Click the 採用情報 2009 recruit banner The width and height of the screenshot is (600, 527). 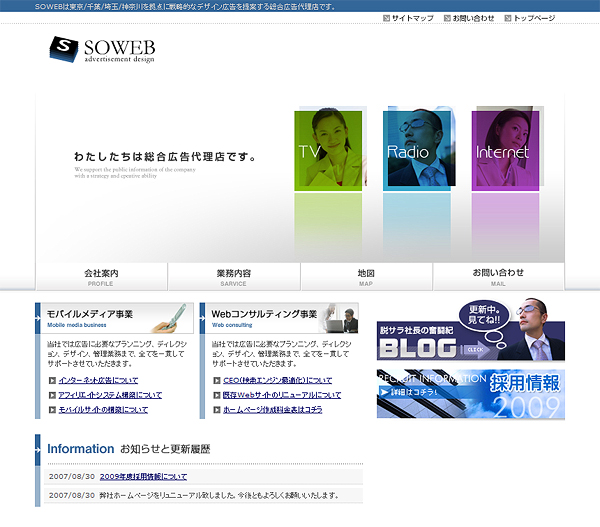[470, 394]
